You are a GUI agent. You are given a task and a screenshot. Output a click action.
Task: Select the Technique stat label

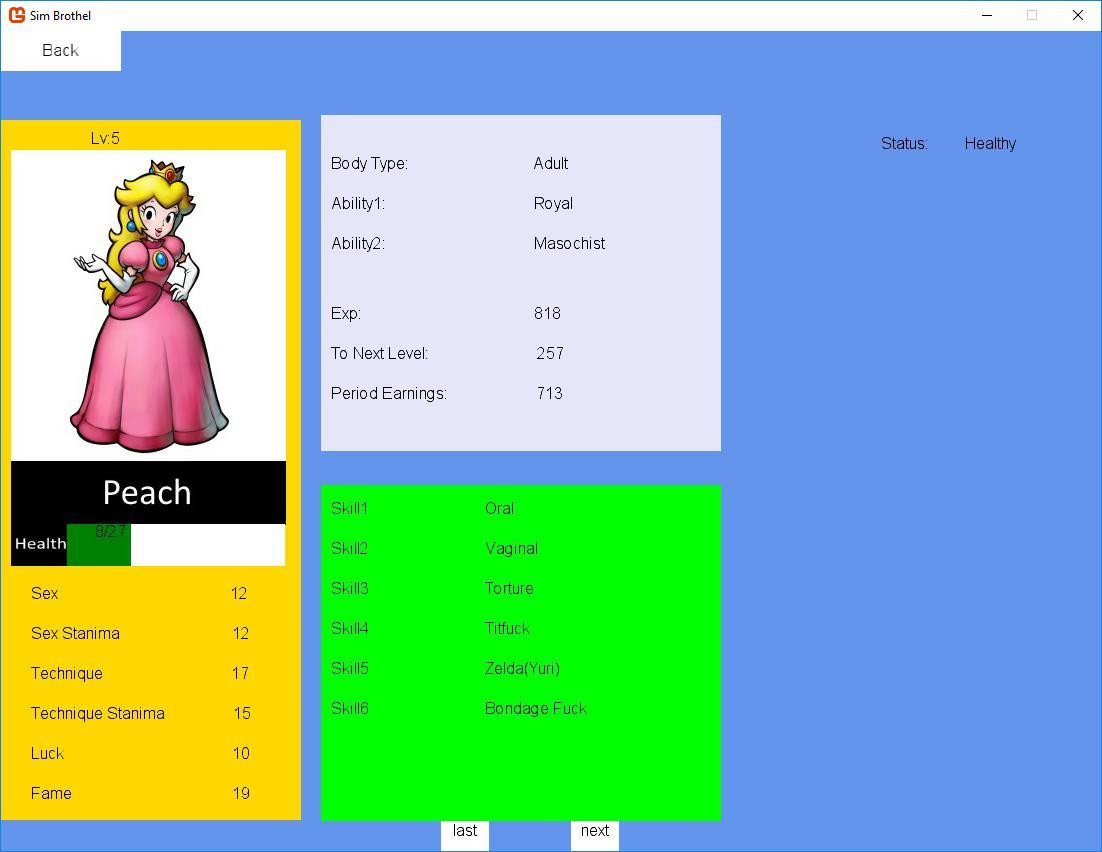[67, 673]
